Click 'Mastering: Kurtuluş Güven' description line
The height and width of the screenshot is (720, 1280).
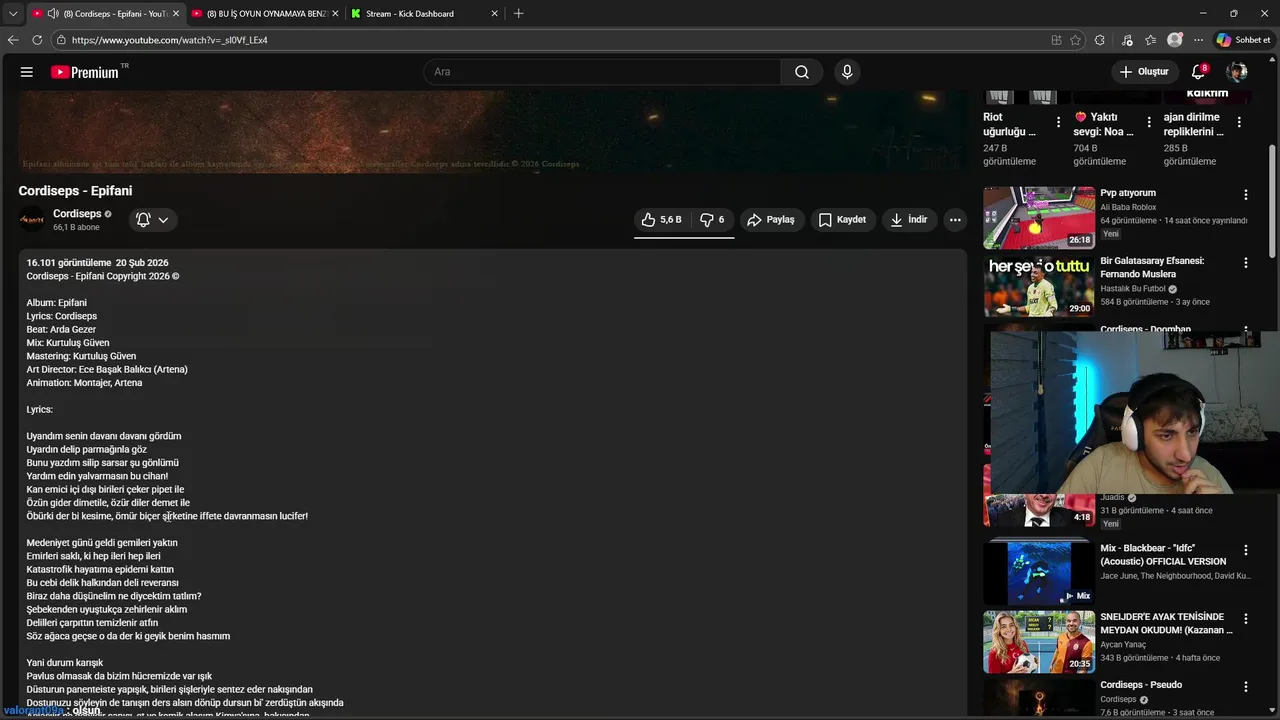(81, 356)
